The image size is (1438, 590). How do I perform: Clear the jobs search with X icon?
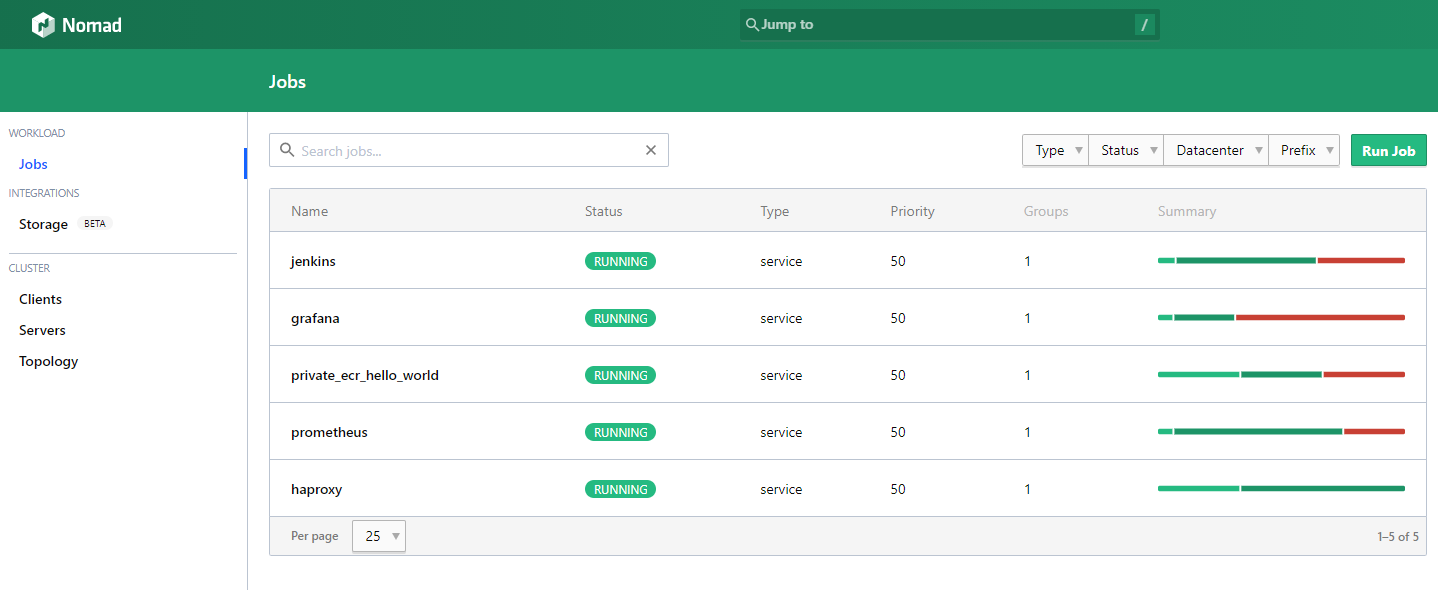[651, 150]
